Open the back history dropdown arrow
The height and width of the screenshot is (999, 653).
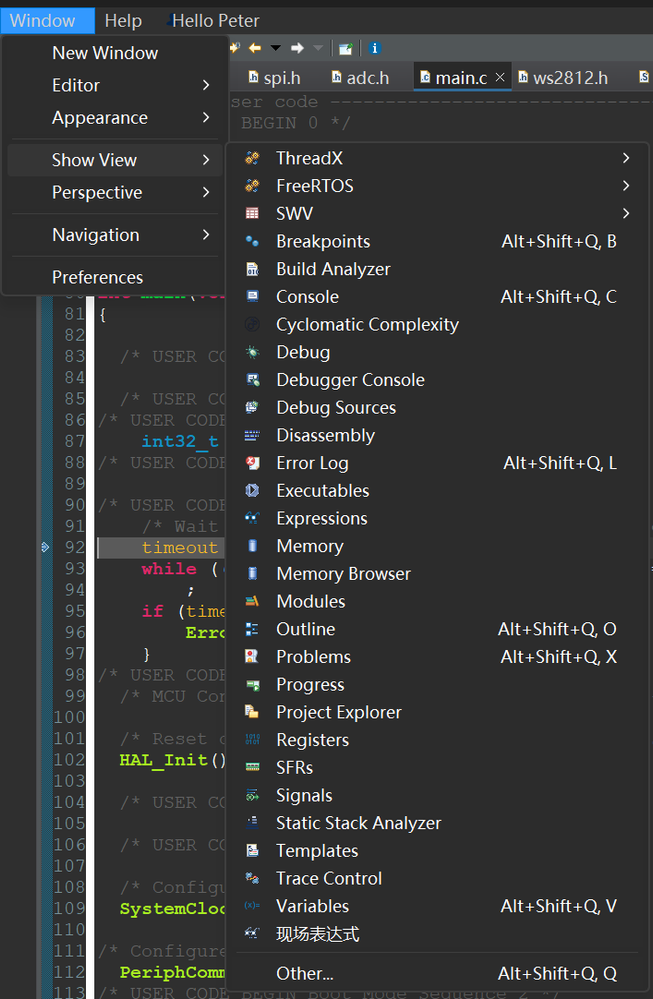click(275, 48)
